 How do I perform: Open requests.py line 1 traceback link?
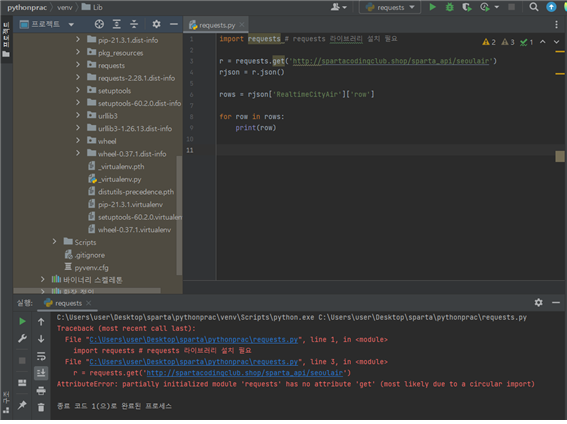194,339
